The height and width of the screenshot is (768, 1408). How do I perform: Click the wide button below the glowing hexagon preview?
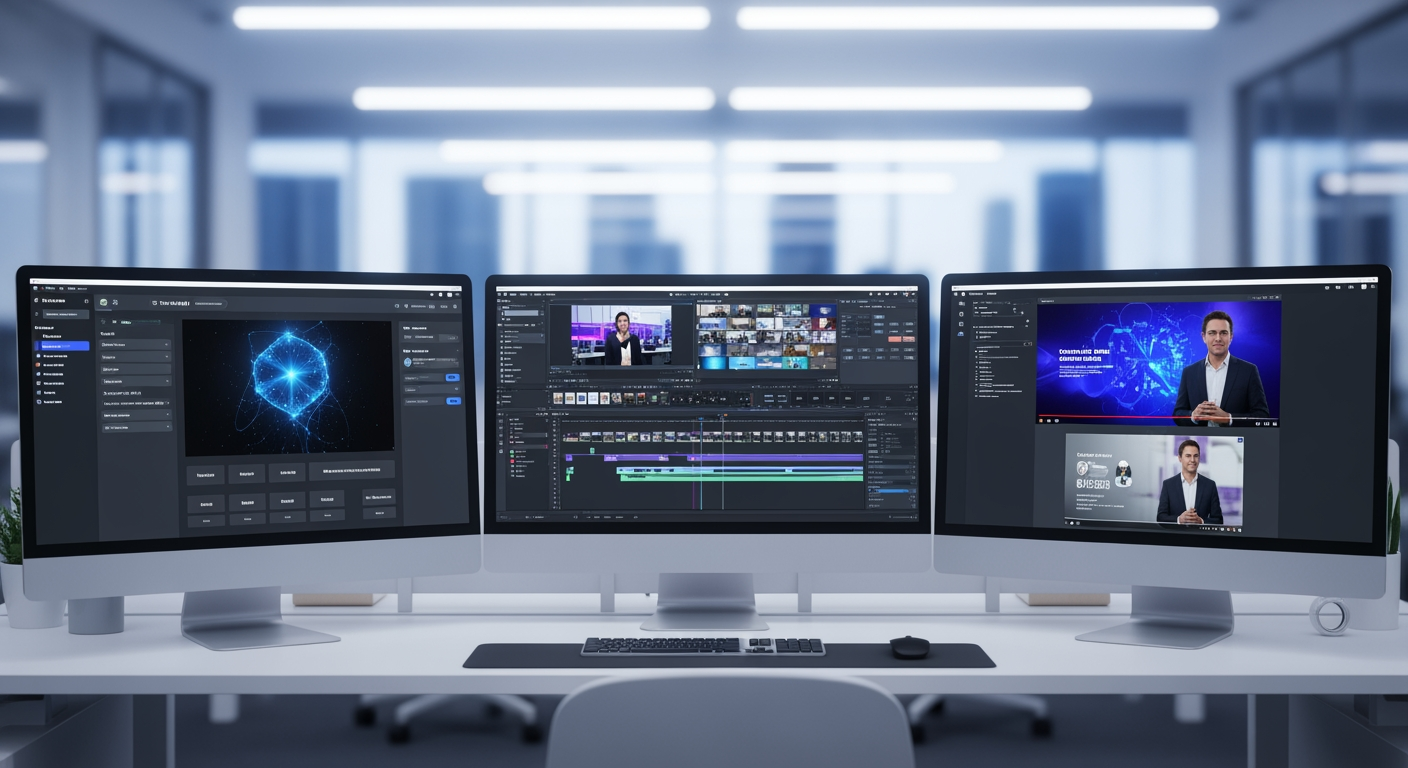click(x=351, y=471)
